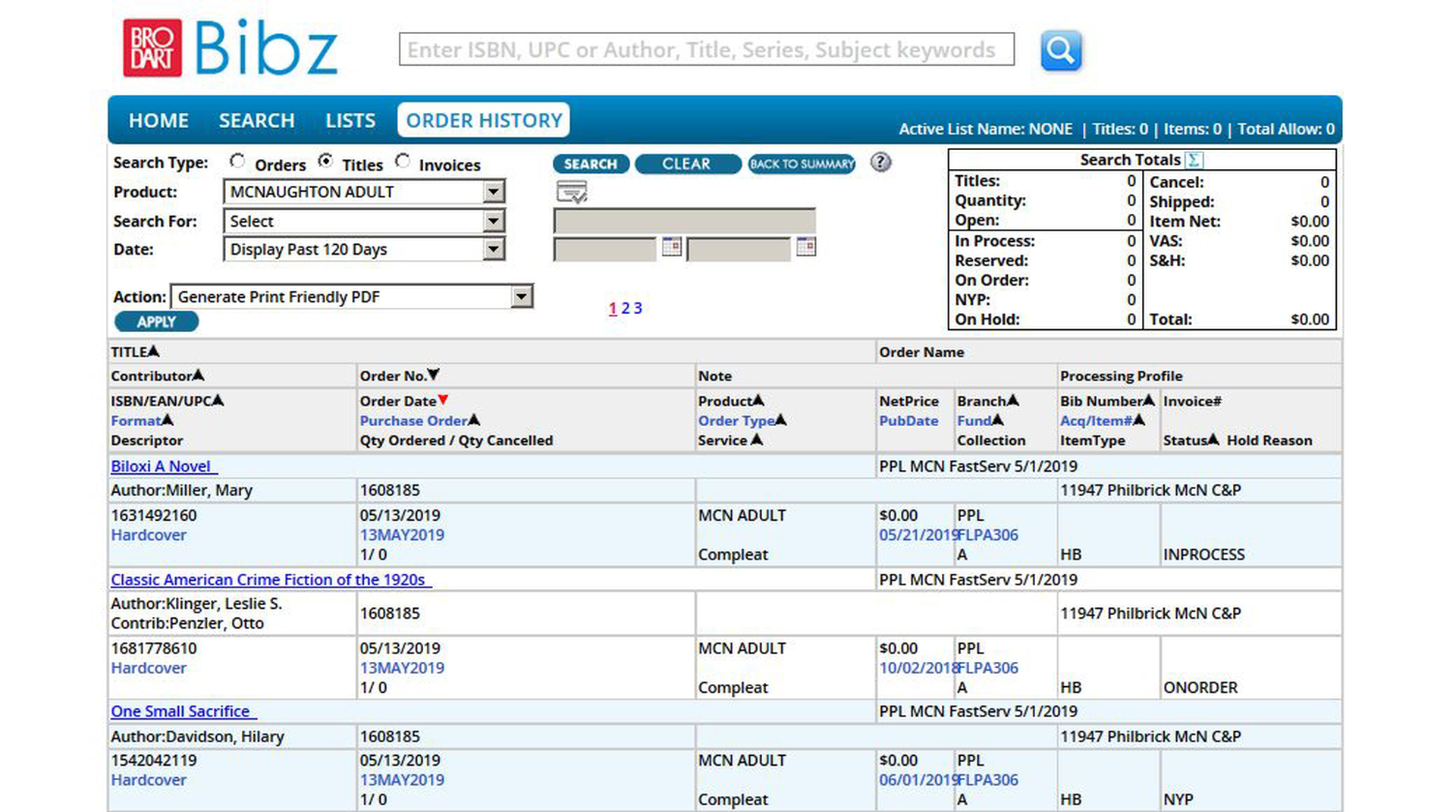Sort by Product column arrow
1456x812 pixels.
tap(758, 400)
